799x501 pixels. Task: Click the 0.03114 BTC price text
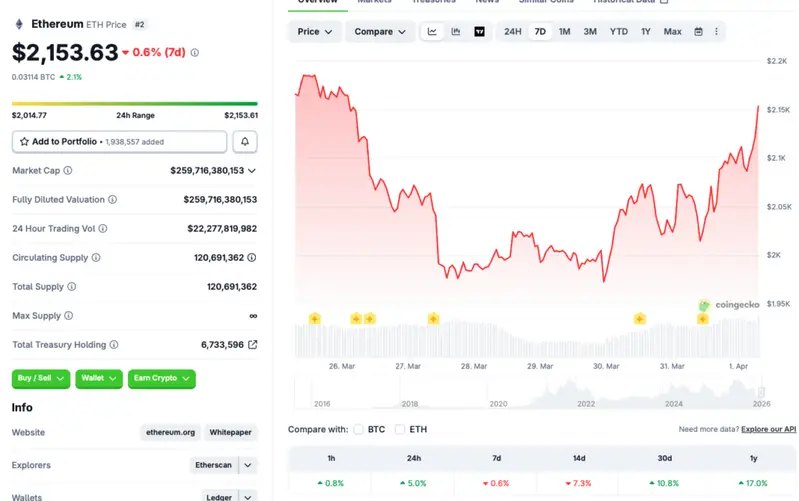click(x=33, y=77)
